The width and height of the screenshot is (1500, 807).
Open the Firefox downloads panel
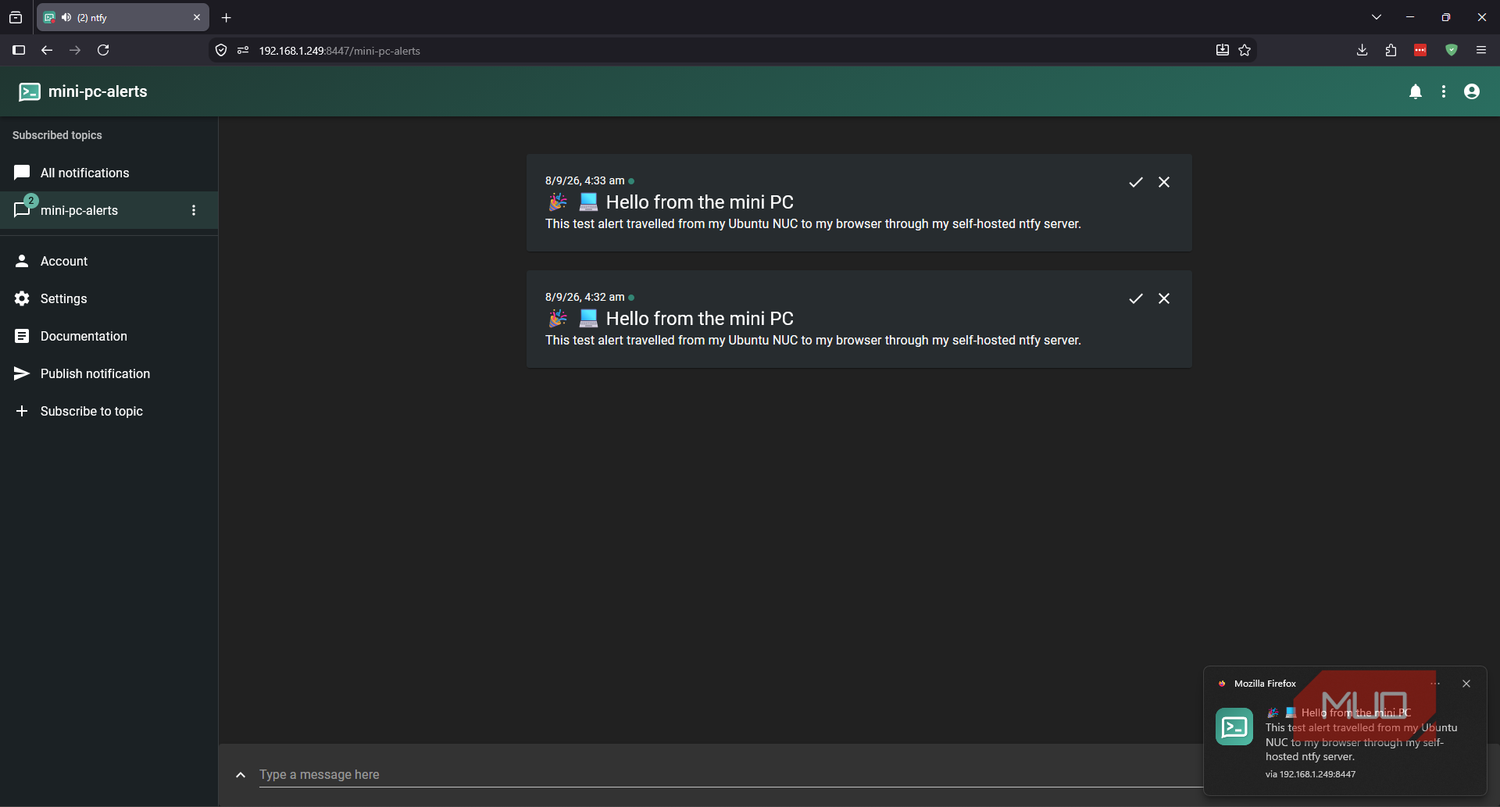1362,50
